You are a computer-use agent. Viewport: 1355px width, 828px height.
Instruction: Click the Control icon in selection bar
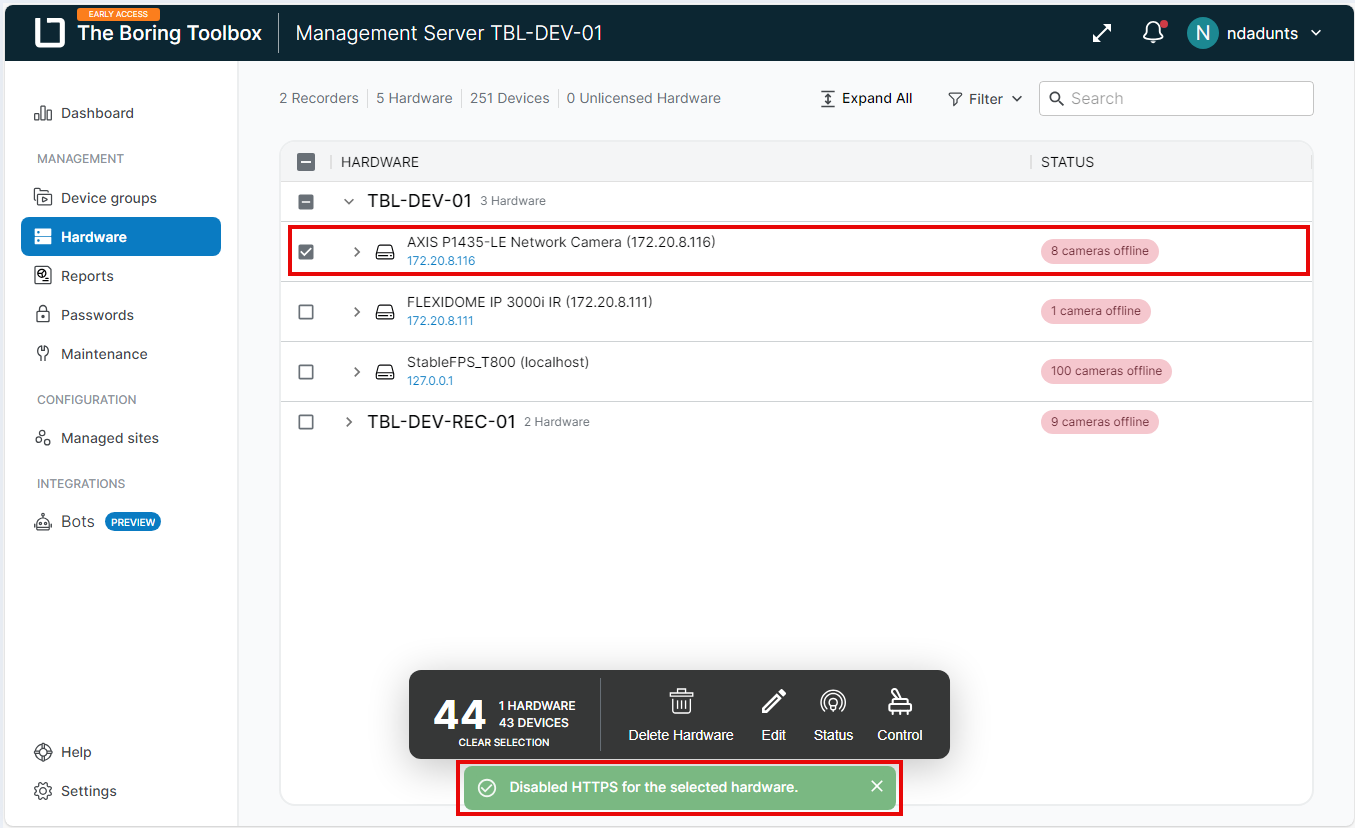[899, 702]
